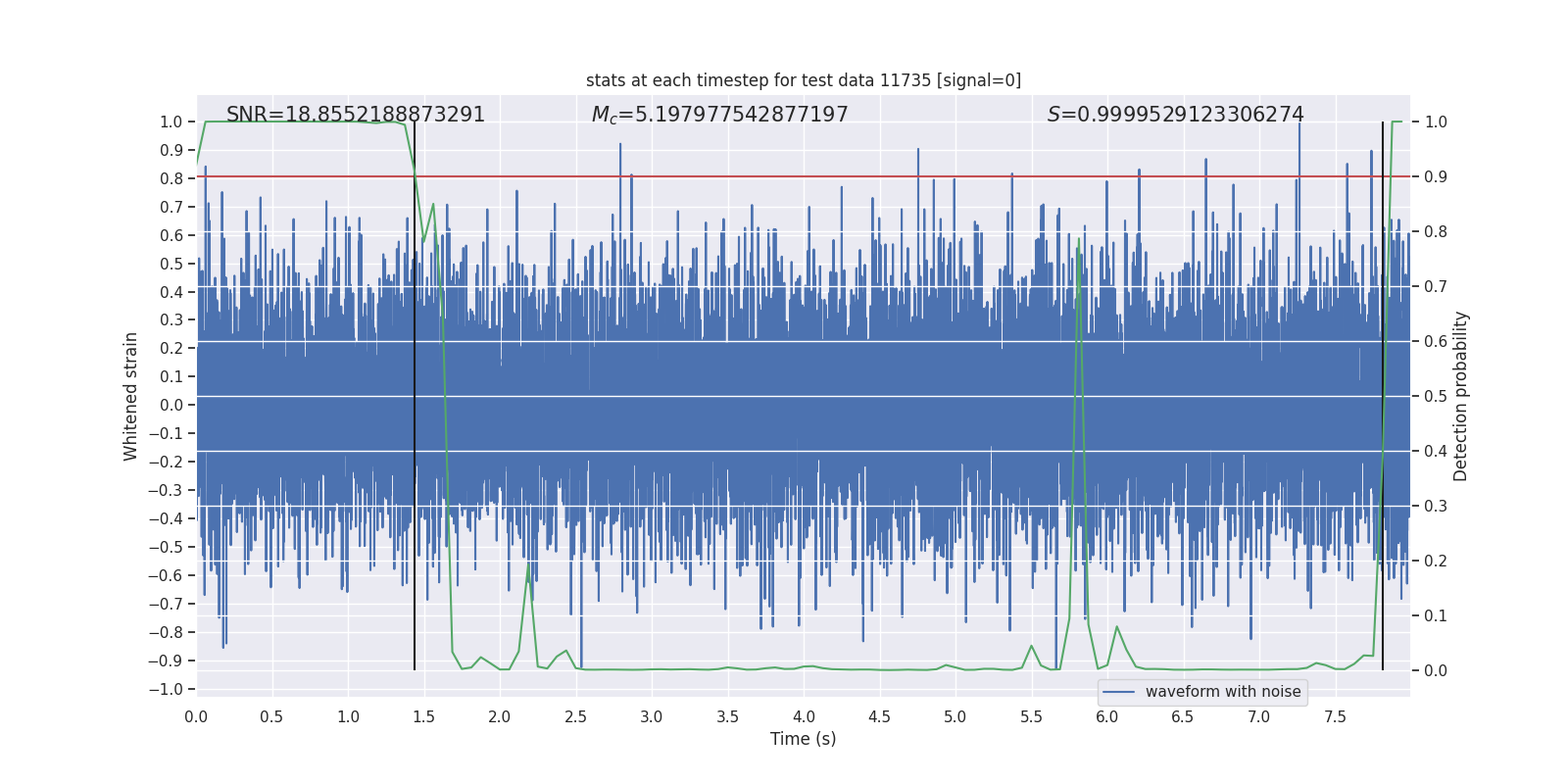Viewport: 1568px width, 784px height.
Task: Click the −0.5 tick on the Whitened strain axis
Action: coord(166,547)
